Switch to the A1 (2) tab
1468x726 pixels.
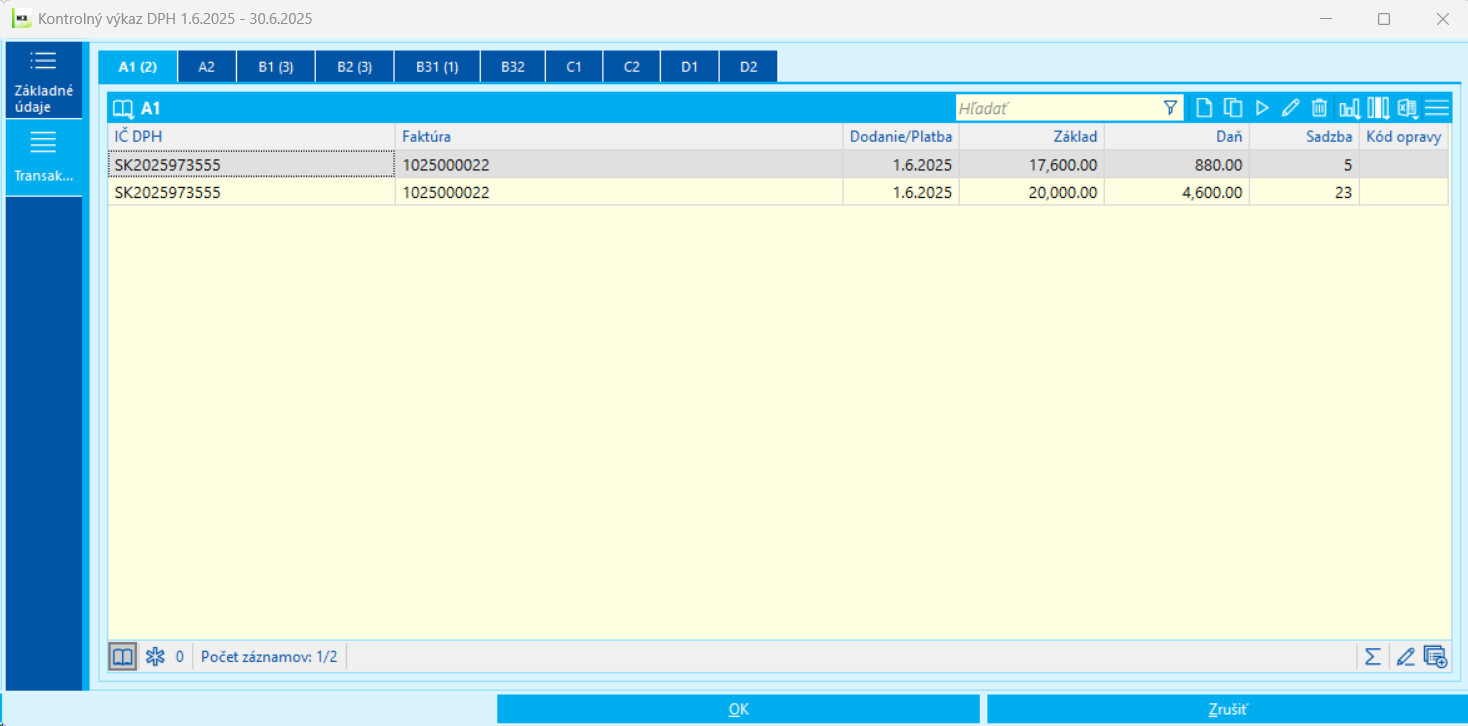coord(138,67)
